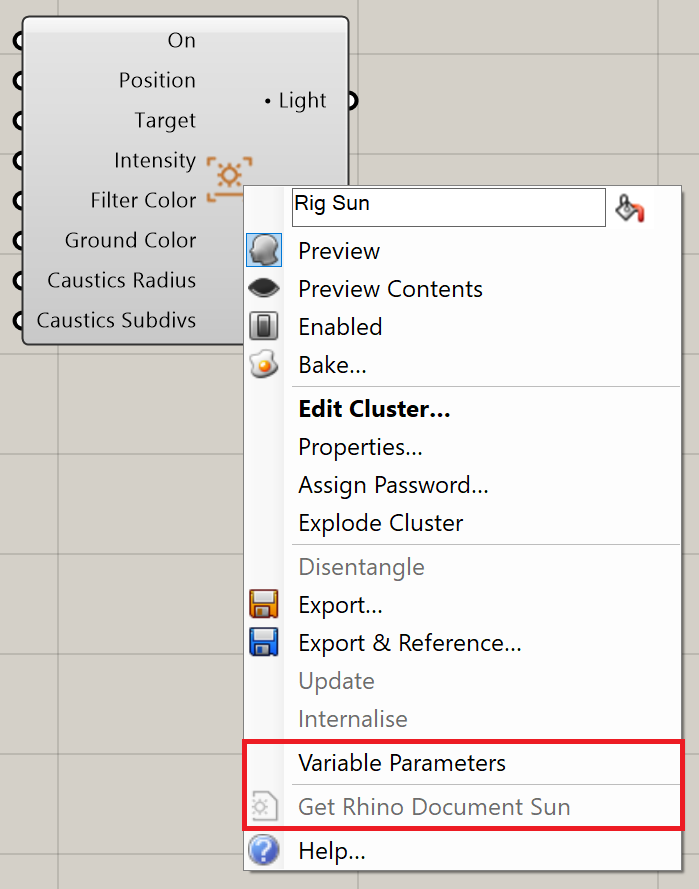Click the Preview head icon
Image resolution: width=699 pixels, height=889 pixels.
point(264,250)
